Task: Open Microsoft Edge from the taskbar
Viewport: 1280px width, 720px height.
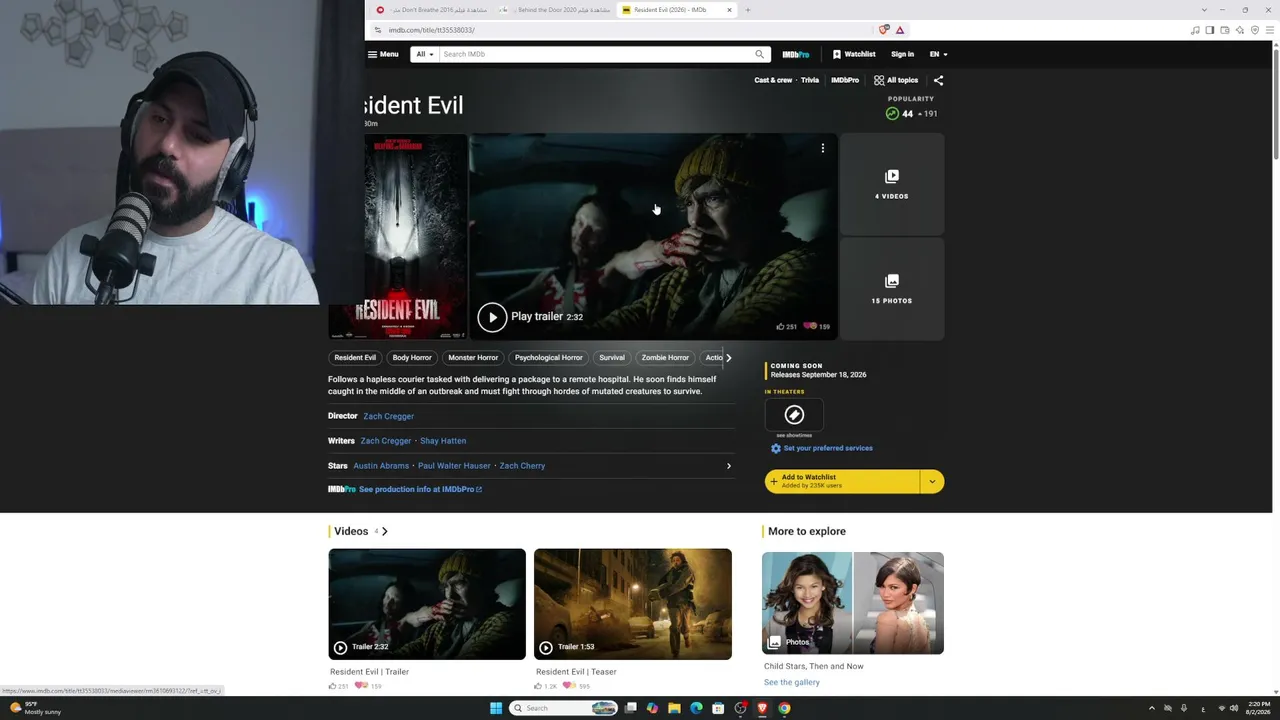Action: pos(696,708)
